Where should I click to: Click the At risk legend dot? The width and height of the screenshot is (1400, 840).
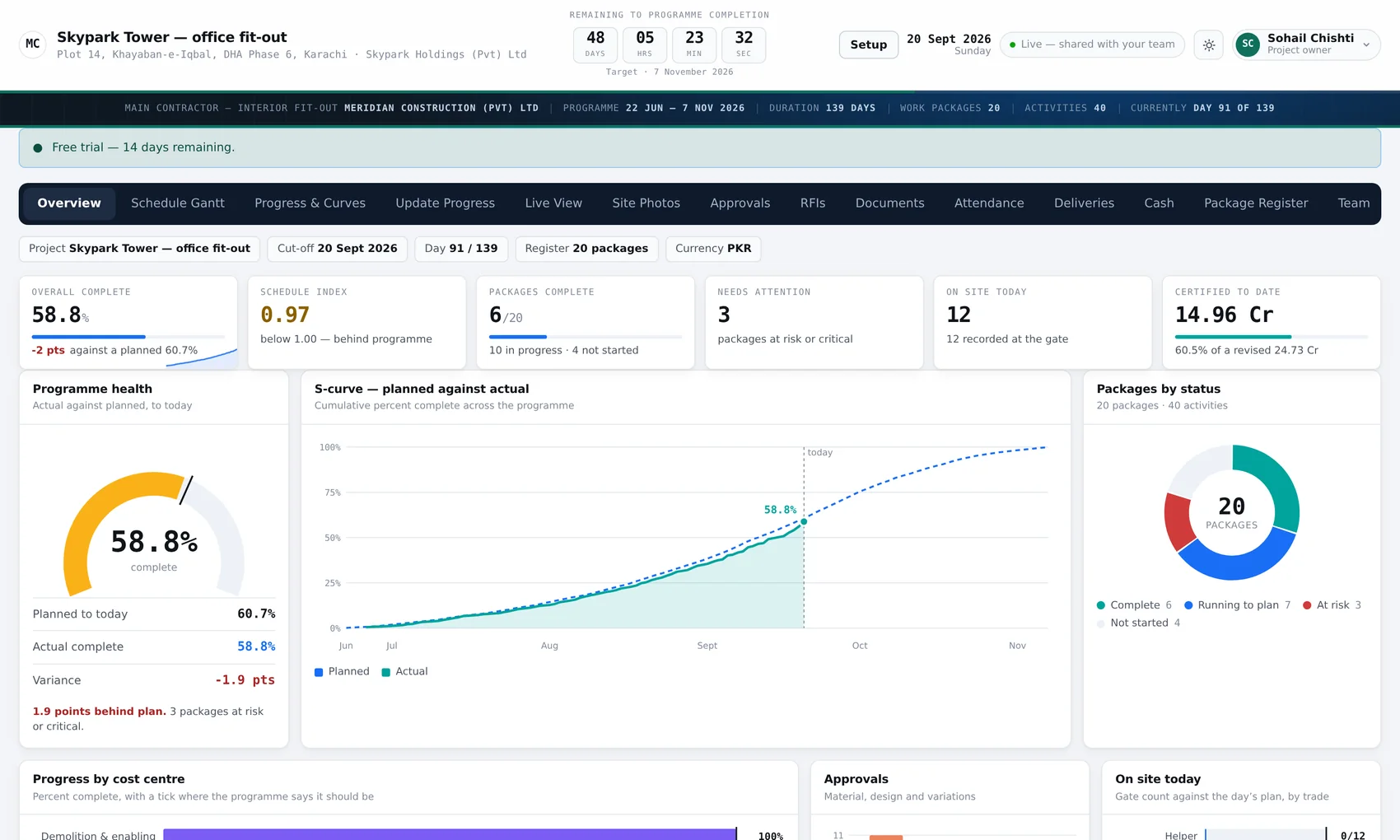1307,605
